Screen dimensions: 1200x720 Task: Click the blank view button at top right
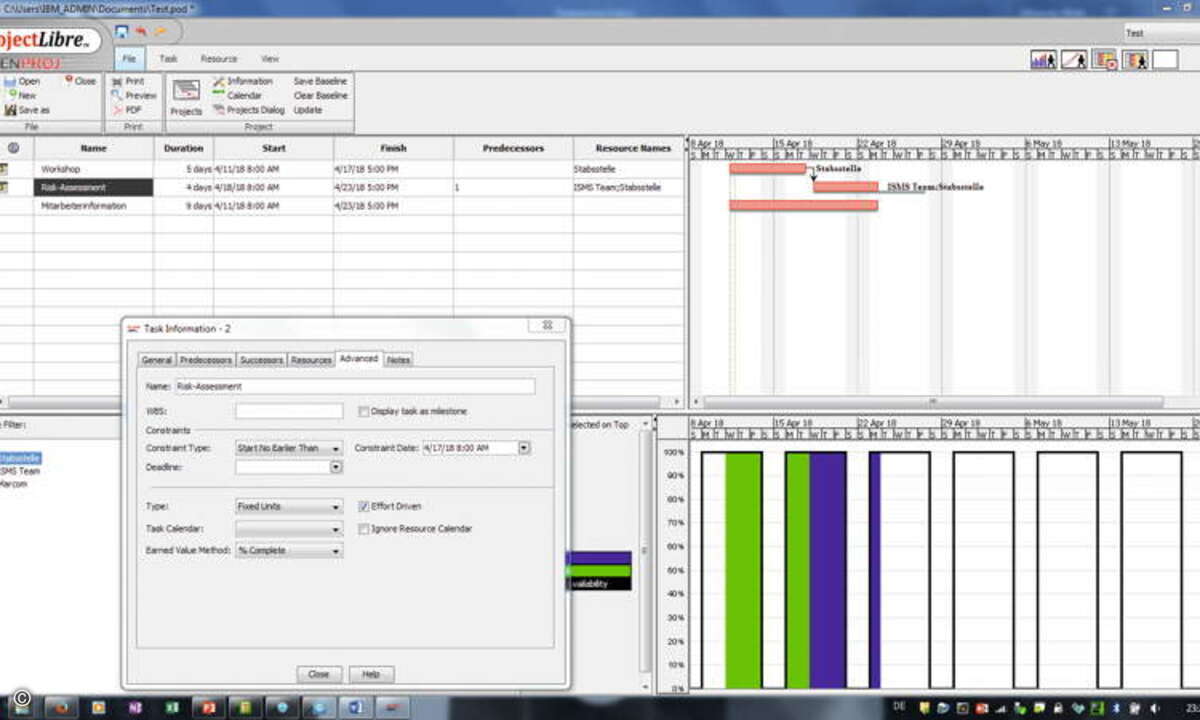(x=1165, y=60)
